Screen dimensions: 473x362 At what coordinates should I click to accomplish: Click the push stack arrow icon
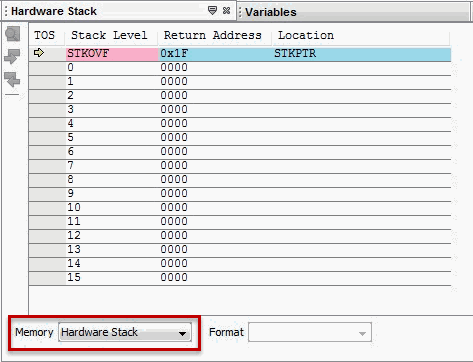point(12,57)
